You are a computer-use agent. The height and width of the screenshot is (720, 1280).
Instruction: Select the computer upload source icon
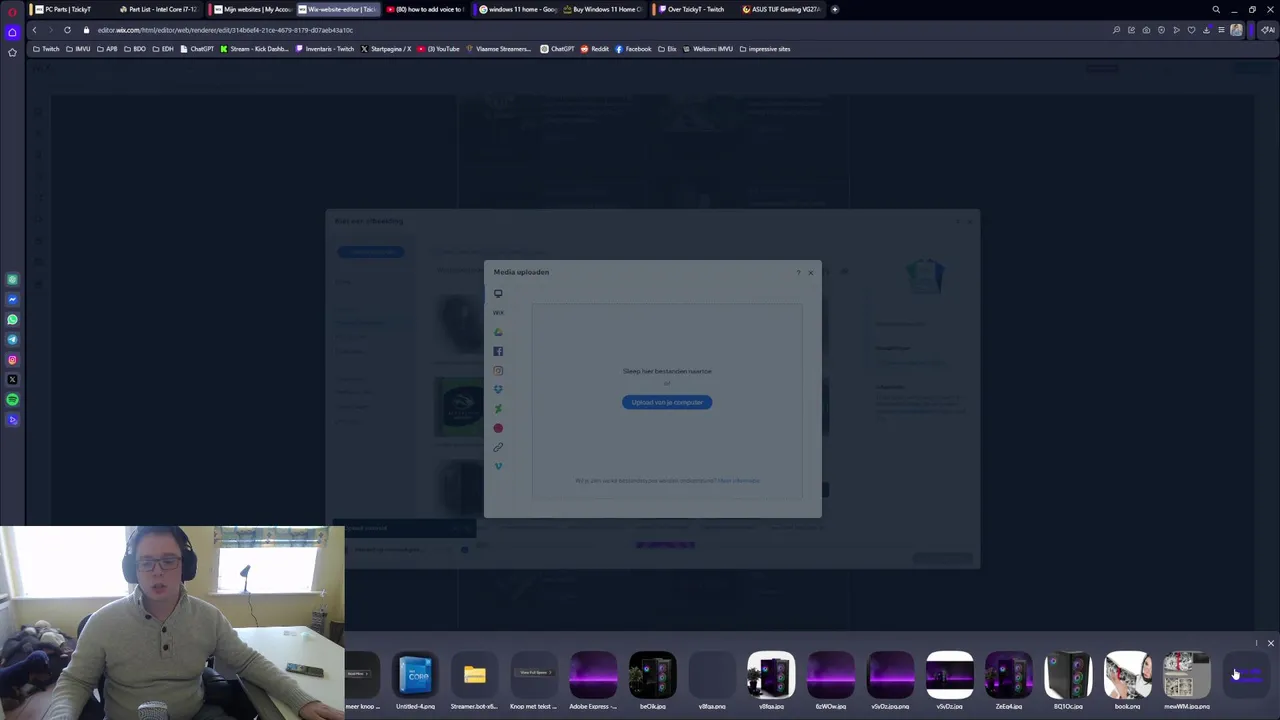[498, 293]
